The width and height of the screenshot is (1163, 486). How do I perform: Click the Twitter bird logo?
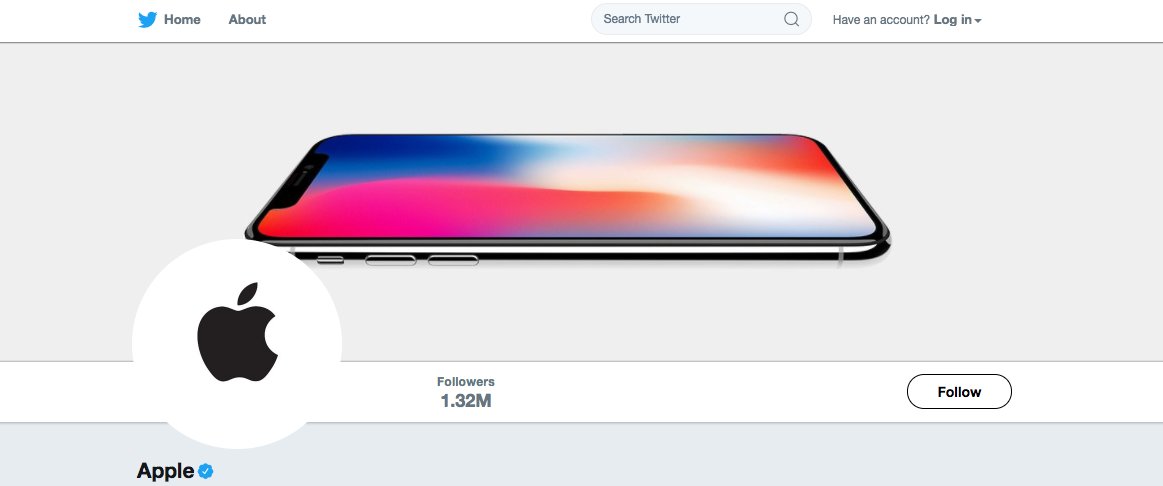148,20
